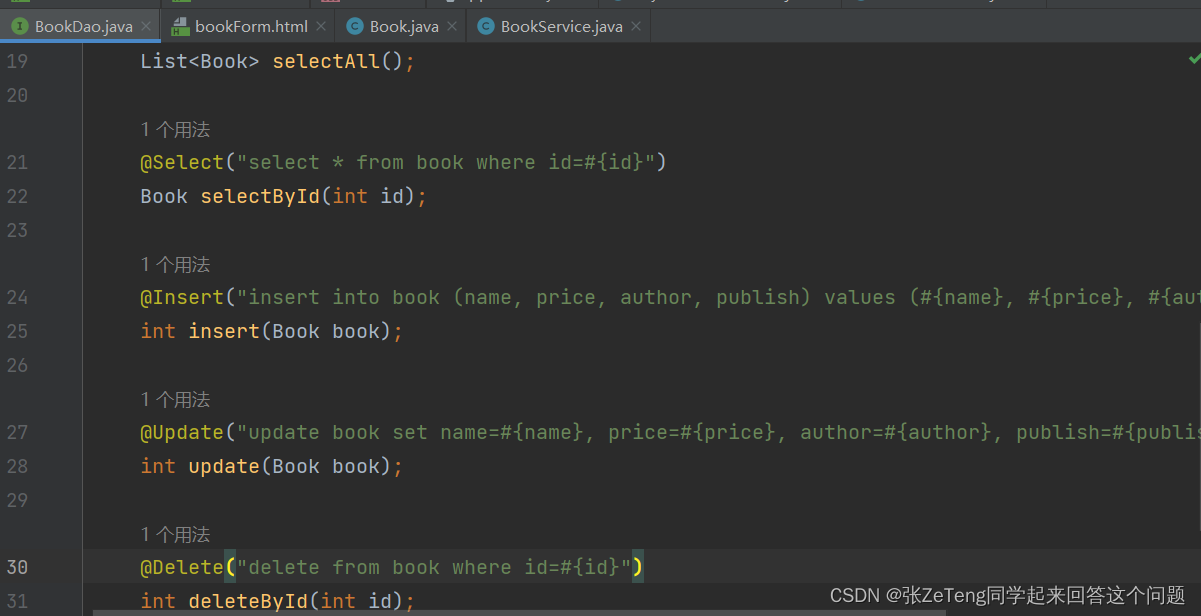Click line number 28 in the gutter
Image resolution: width=1201 pixels, height=616 pixels.
tap(17, 466)
